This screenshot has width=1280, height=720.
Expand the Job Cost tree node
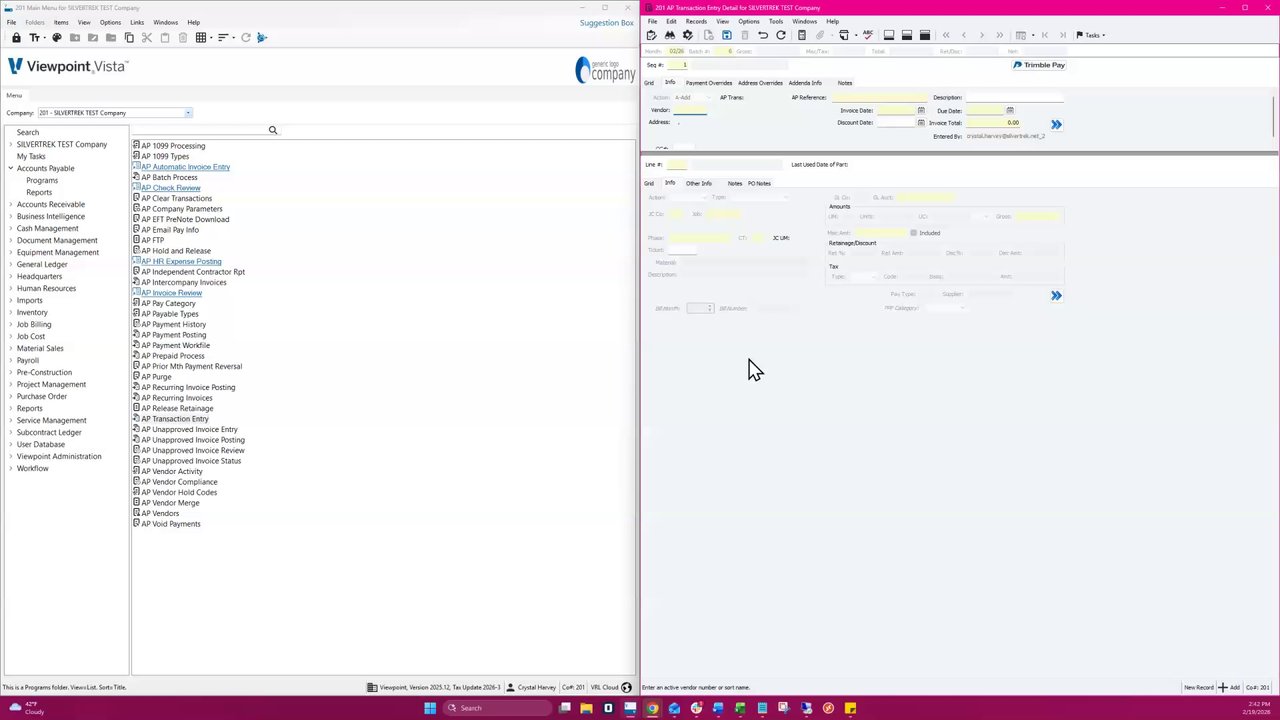pyautogui.click(x=11, y=336)
